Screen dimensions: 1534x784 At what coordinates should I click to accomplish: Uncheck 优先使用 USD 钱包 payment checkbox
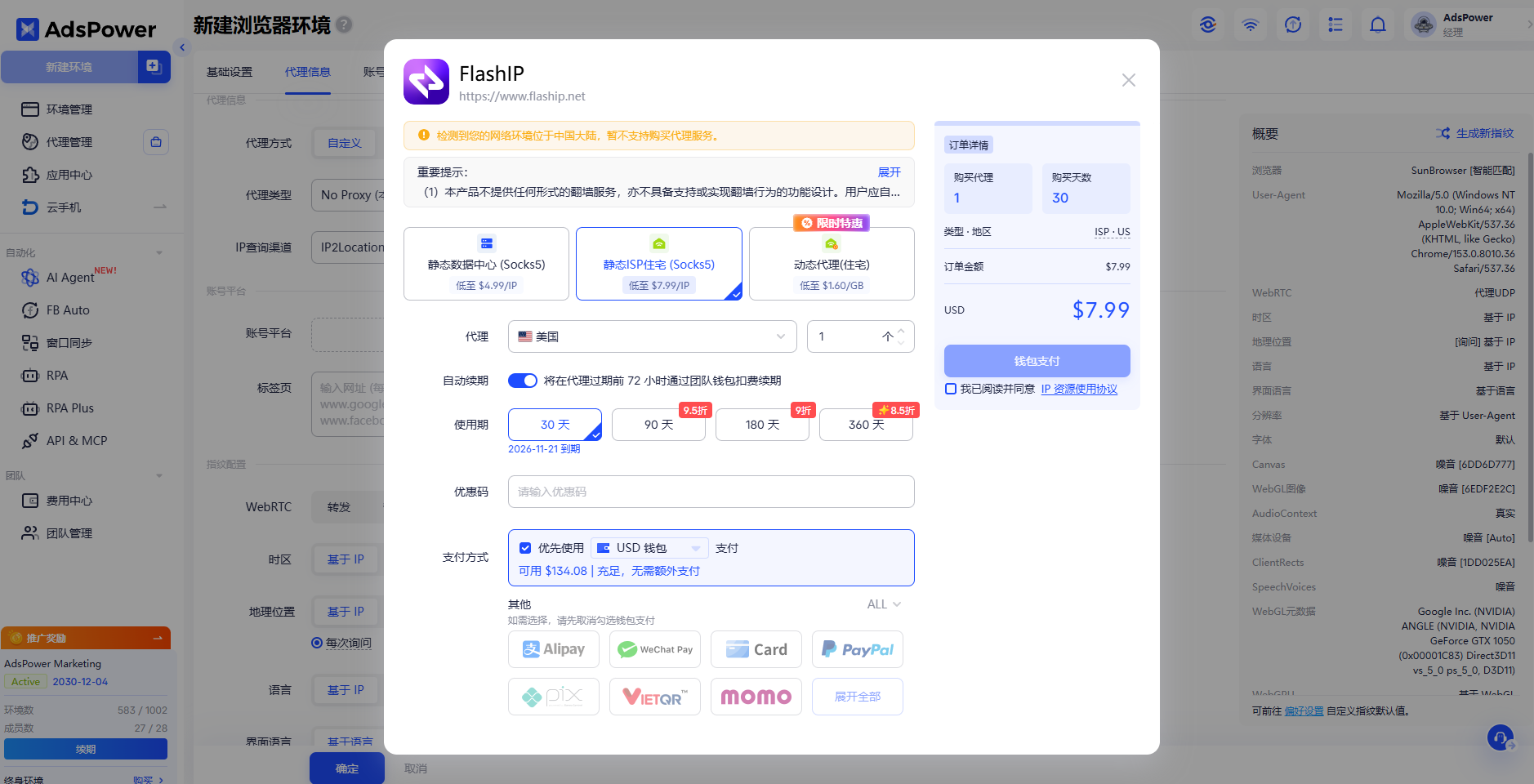[525, 548]
